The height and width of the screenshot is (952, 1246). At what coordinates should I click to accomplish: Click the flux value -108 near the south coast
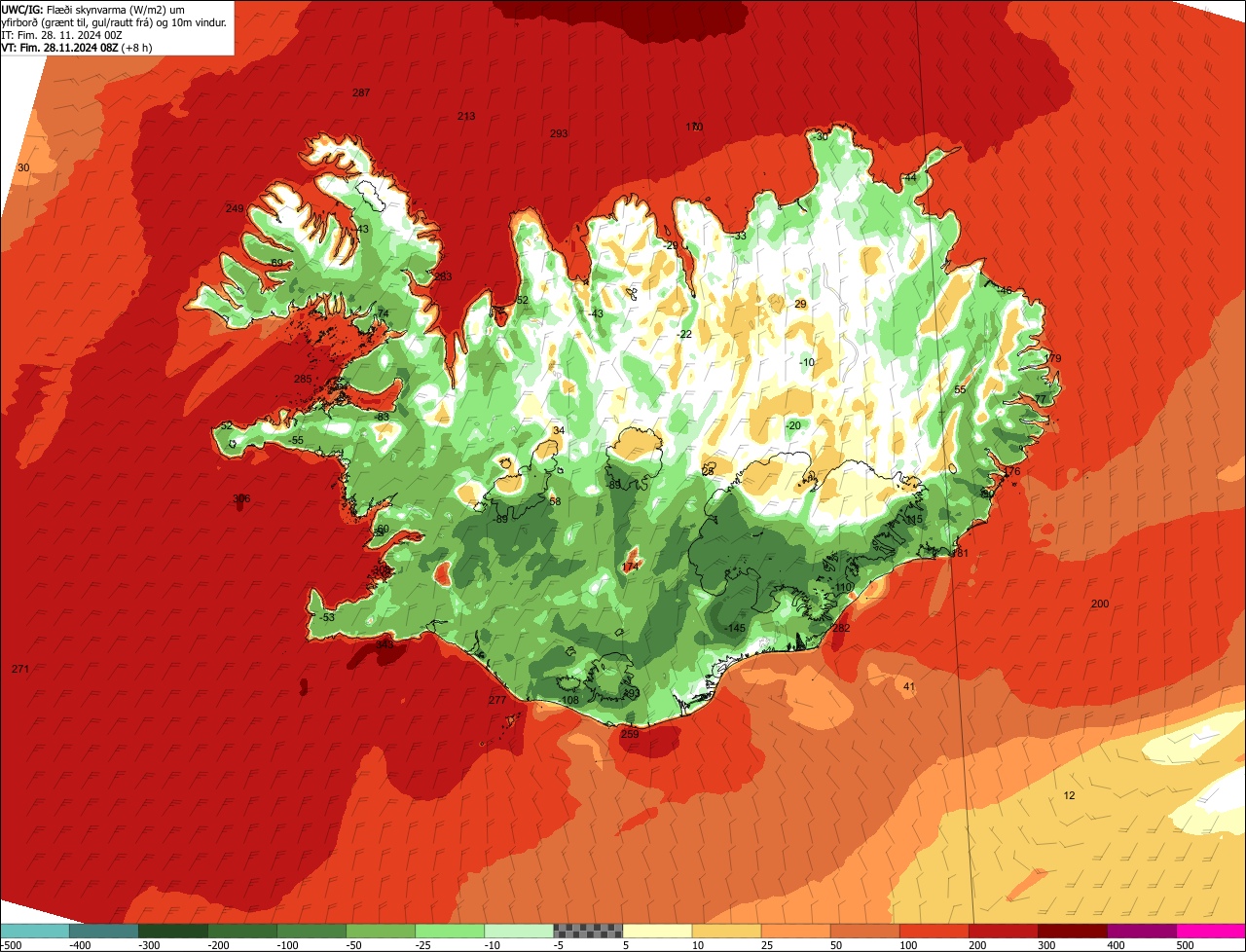click(x=568, y=700)
